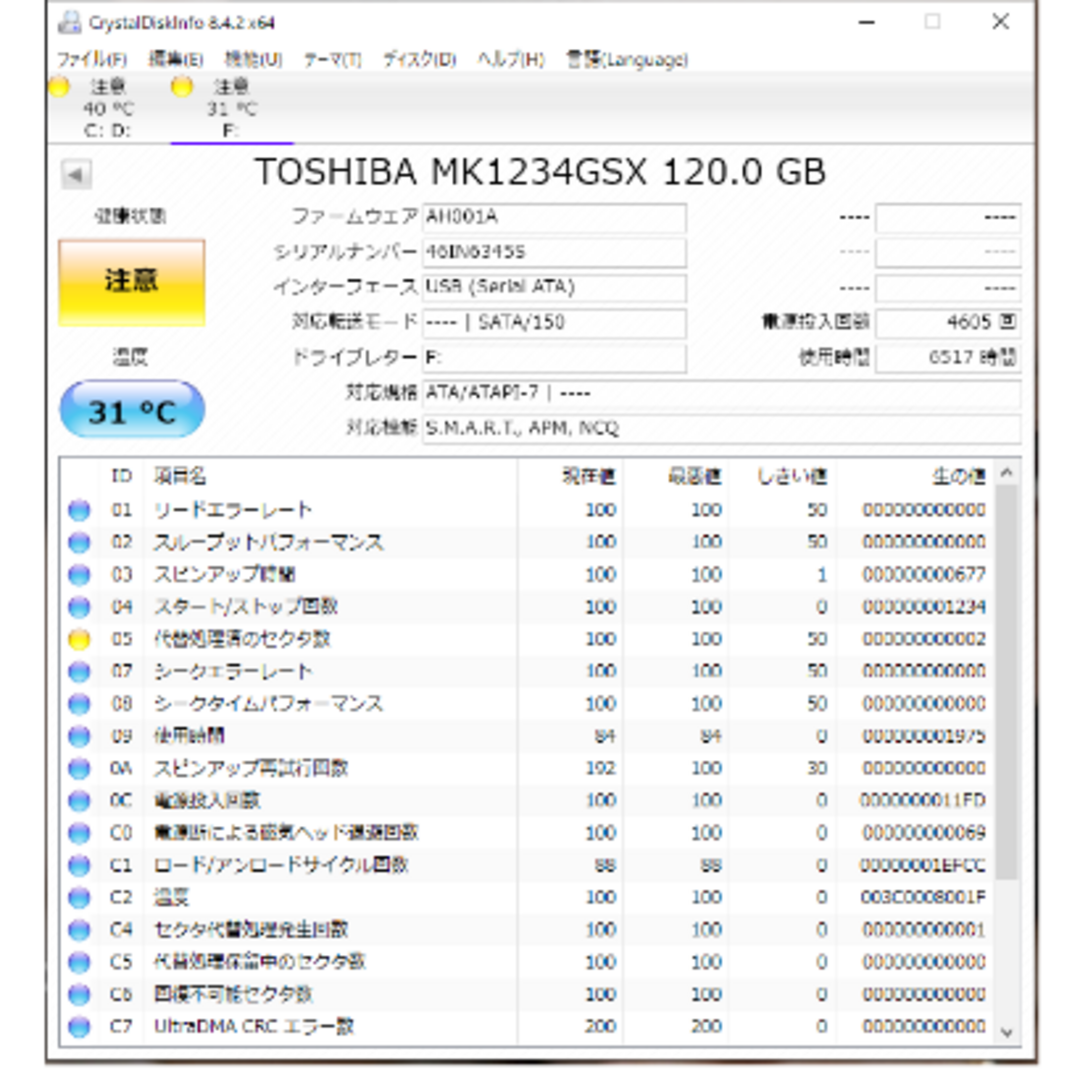Open the 機能(U) menu
1080x1080 pixels.
253,60
